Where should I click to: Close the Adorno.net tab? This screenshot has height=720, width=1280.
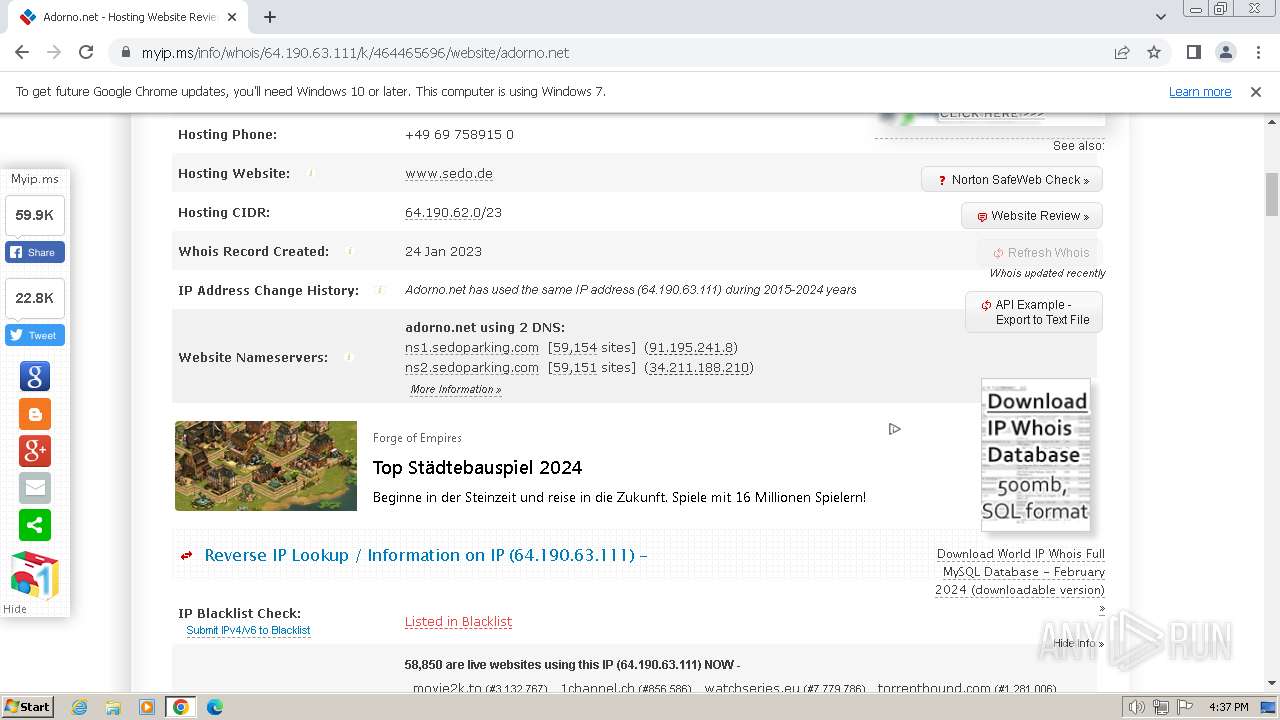pos(232,17)
